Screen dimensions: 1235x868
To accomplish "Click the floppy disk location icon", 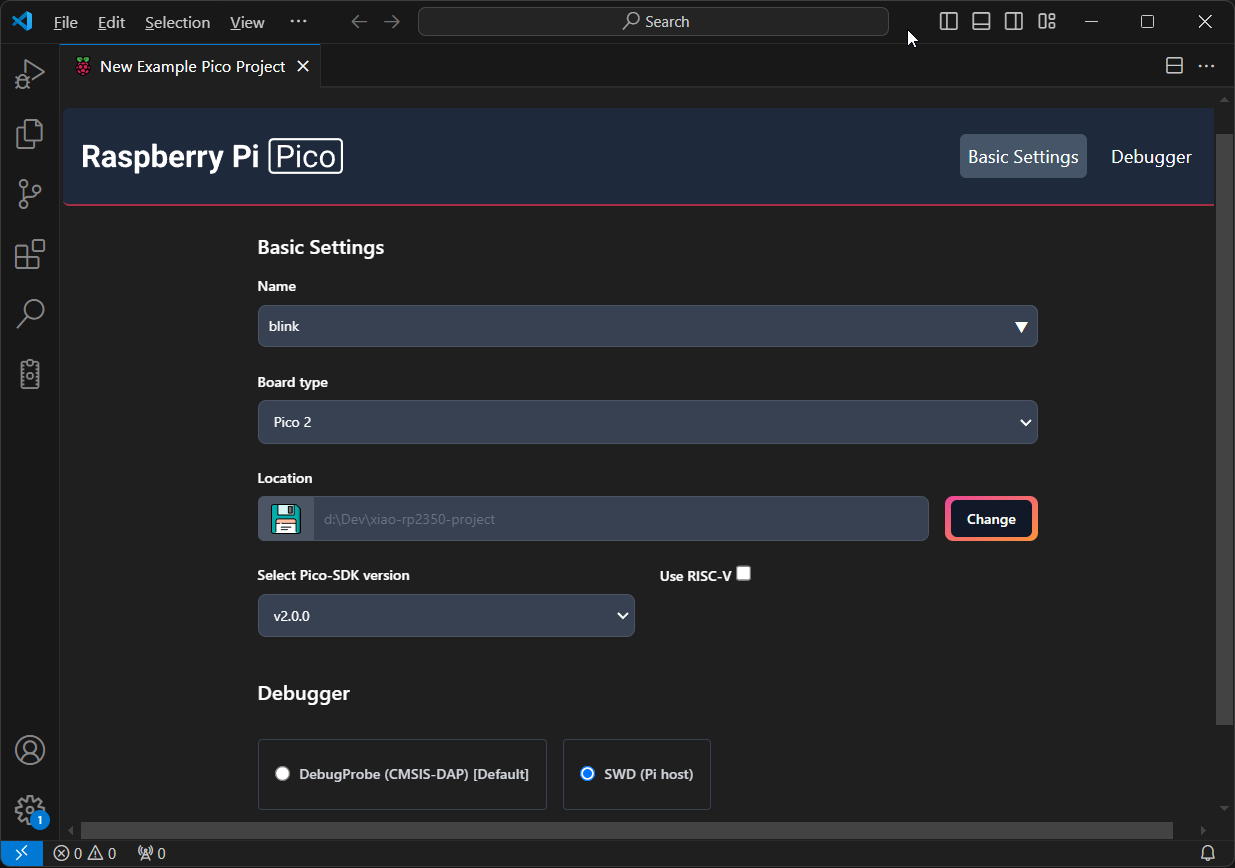I will 286,519.
